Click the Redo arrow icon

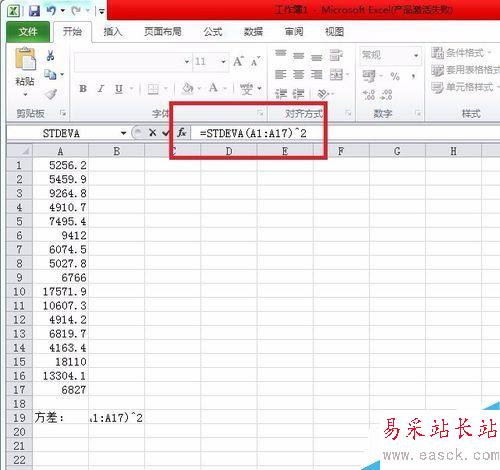coord(76,11)
